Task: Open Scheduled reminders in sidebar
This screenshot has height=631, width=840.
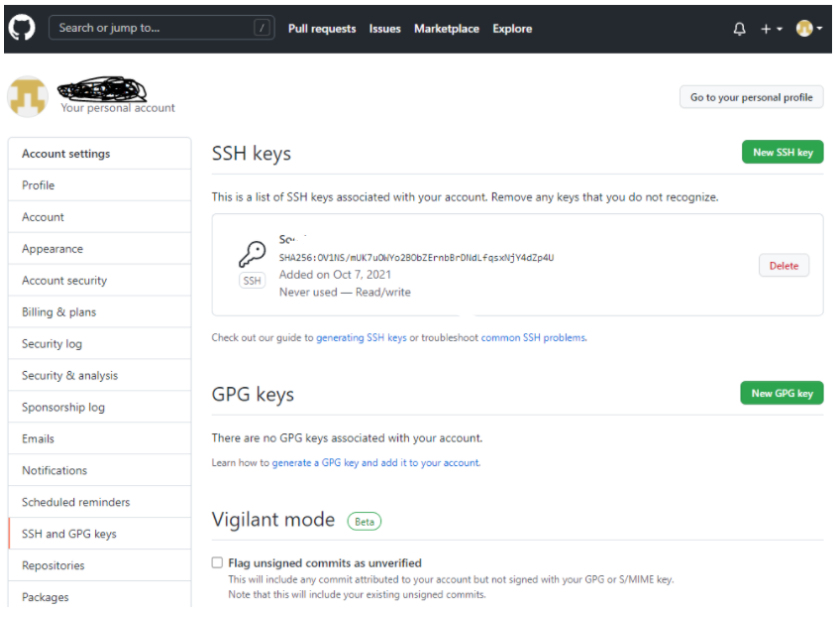Action: pyautogui.click(x=100, y=502)
